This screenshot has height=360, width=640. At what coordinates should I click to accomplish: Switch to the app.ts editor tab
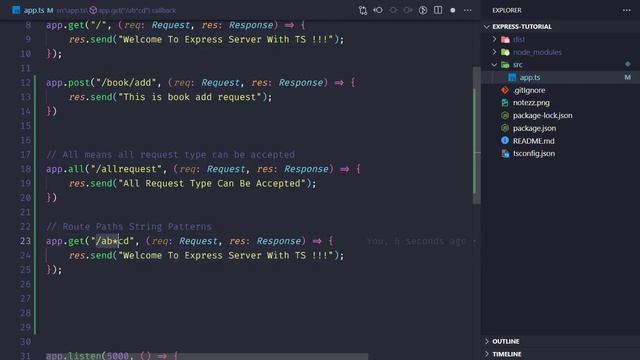[33, 10]
